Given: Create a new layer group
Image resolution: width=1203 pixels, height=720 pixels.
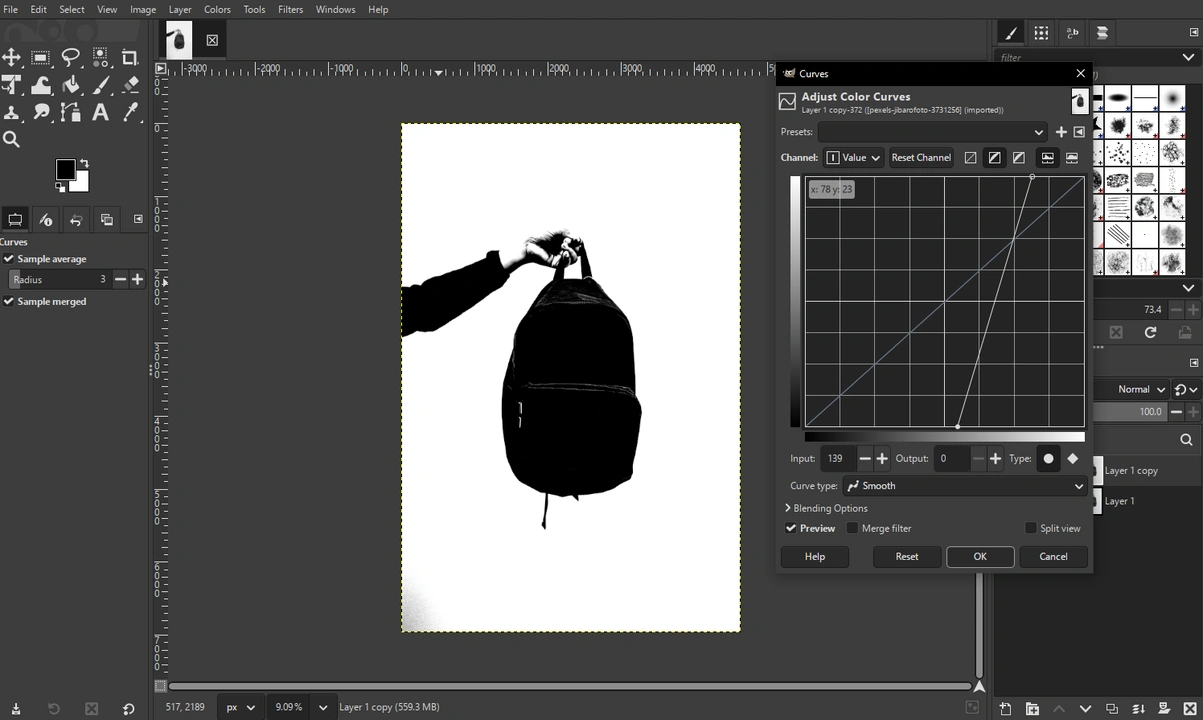Looking at the screenshot, I should click(1032, 709).
